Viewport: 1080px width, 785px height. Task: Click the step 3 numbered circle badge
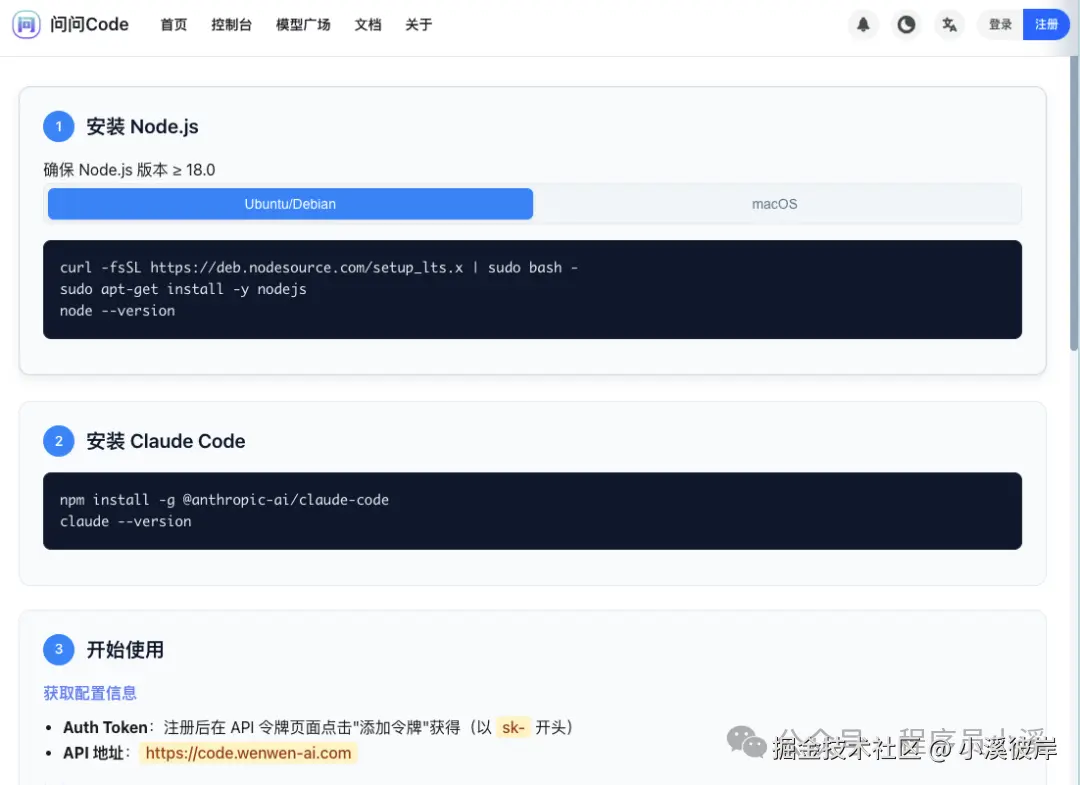[58, 649]
